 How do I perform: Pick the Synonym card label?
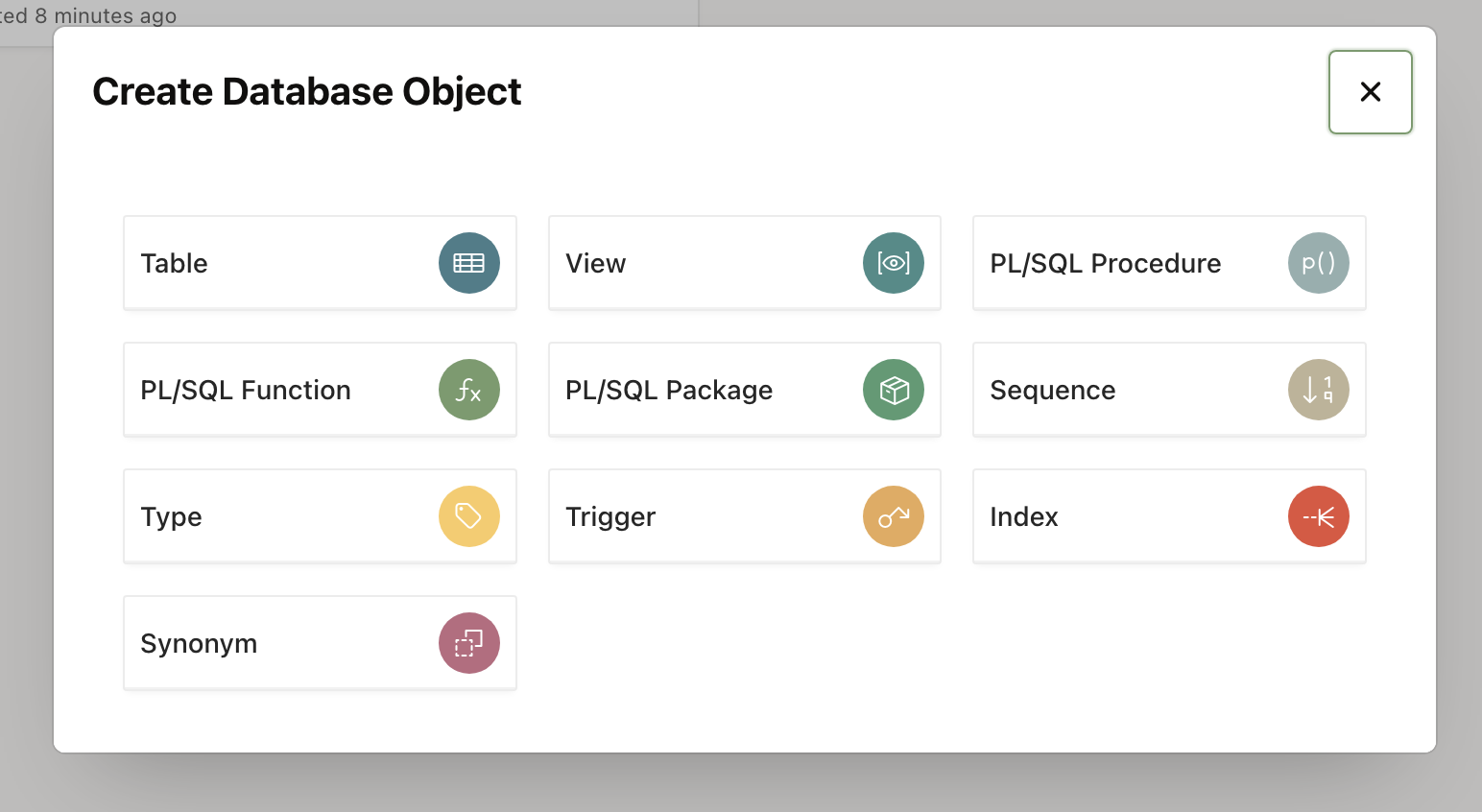coord(199,643)
